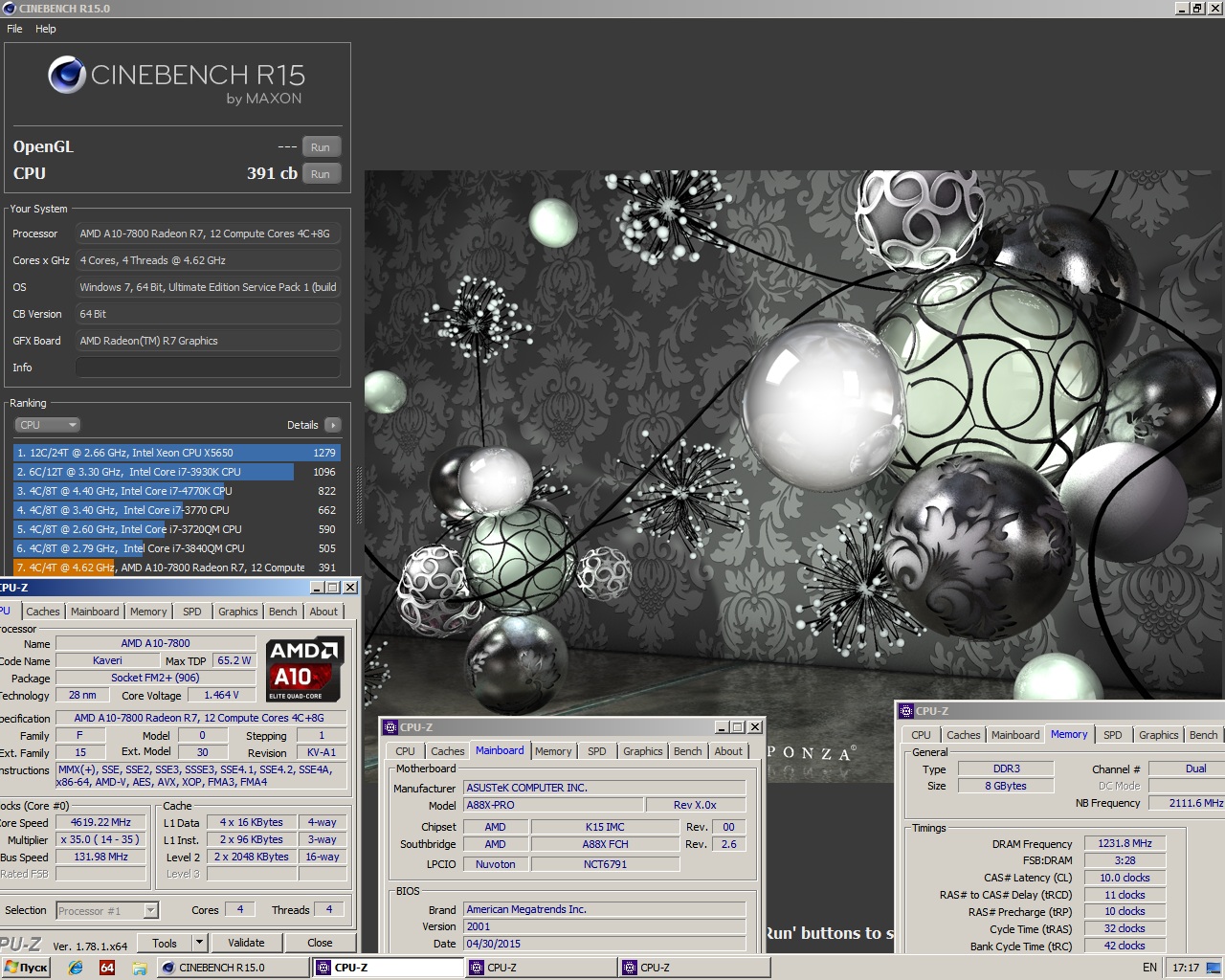The image size is (1225, 980).
Task: Click the DRAM Frequency 1231.8 MHz value
Action: [1125, 843]
